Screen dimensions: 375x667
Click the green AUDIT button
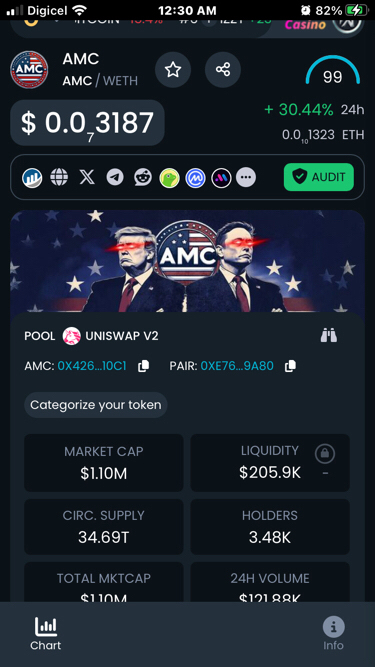click(x=319, y=177)
